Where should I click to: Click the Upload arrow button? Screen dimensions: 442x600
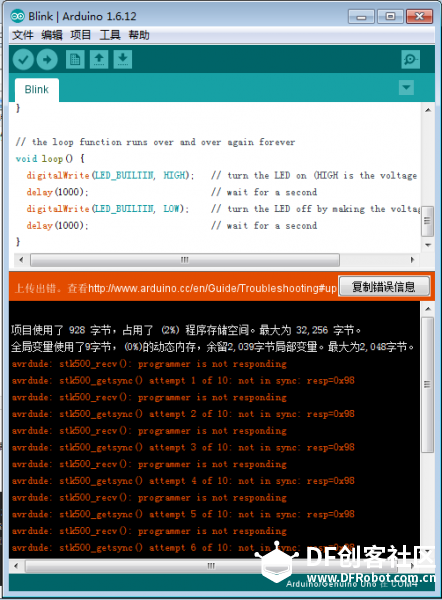point(47,60)
